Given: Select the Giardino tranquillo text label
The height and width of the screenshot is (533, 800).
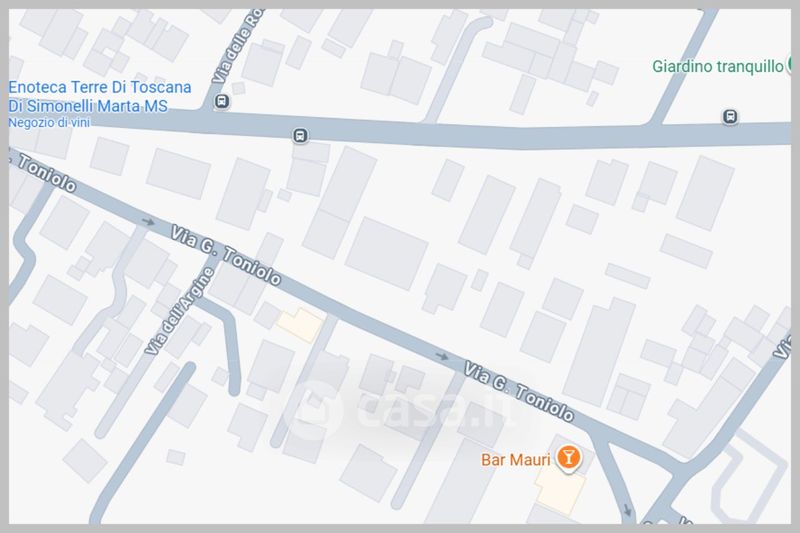Looking at the screenshot, I should [x=717, y=66].
